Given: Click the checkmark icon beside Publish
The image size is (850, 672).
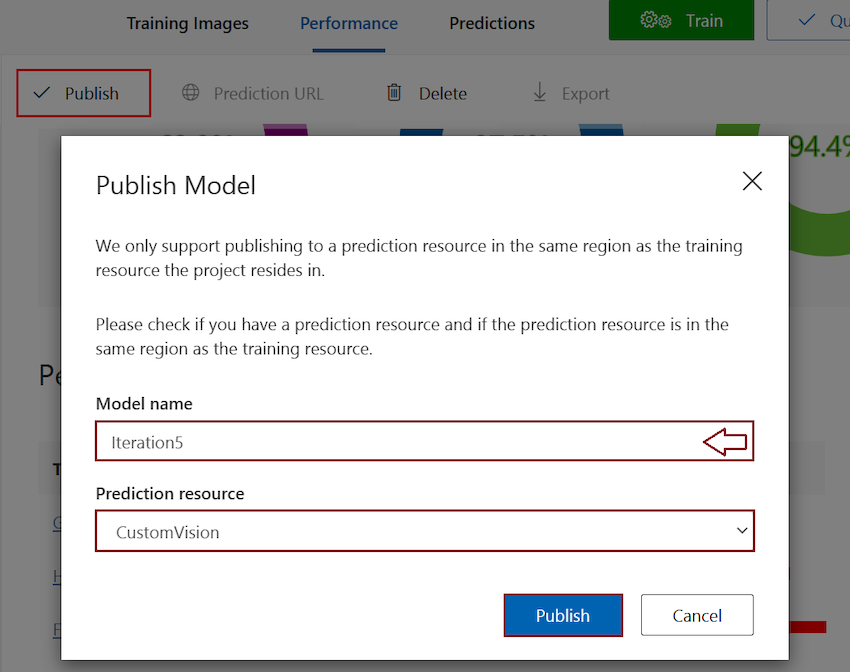Looking at the screenshot, I should tap(42, 93).
